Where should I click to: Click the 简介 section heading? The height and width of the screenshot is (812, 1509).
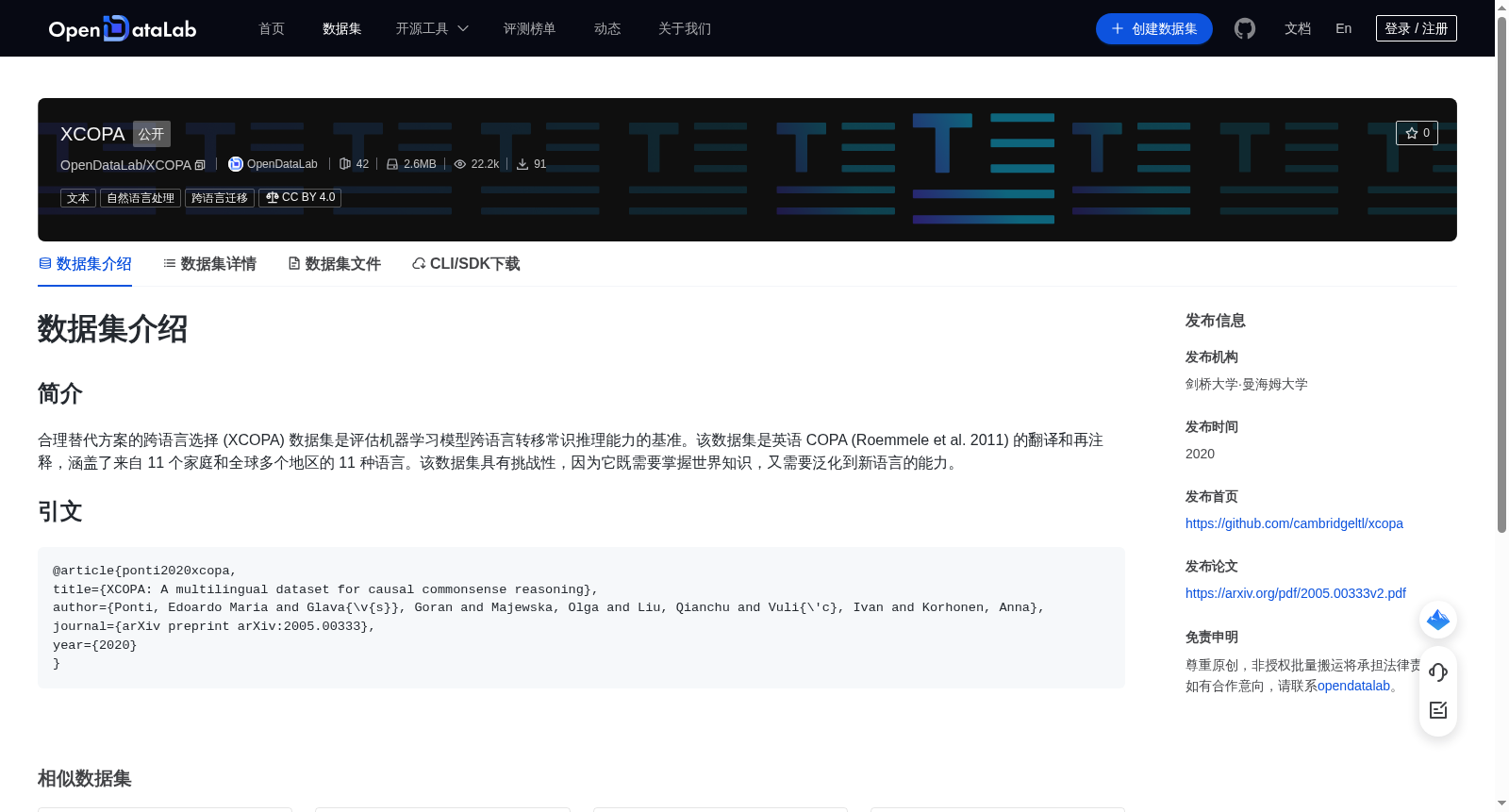click(60, 393)
